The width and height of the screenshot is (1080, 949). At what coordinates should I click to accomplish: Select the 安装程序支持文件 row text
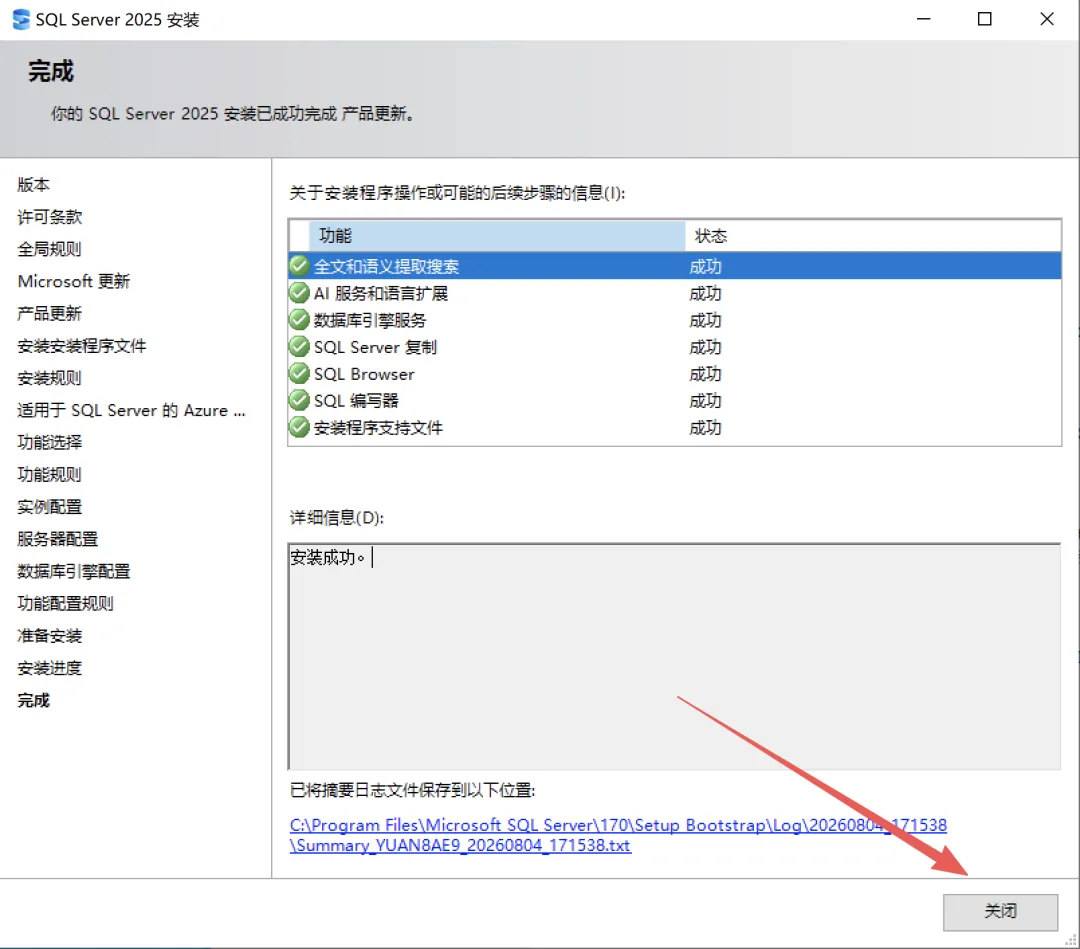pyautogui.click(x=378, y=428)
